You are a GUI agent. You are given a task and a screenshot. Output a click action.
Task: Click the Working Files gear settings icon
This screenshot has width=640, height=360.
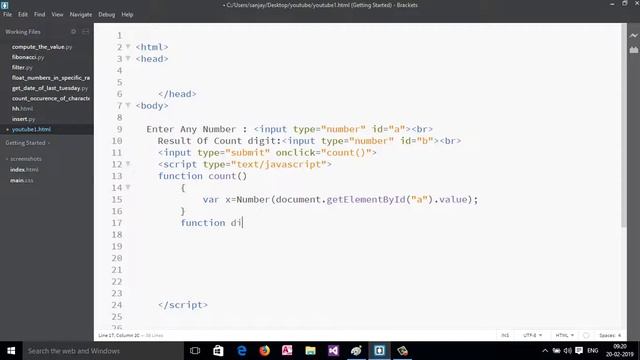(73, 31)
